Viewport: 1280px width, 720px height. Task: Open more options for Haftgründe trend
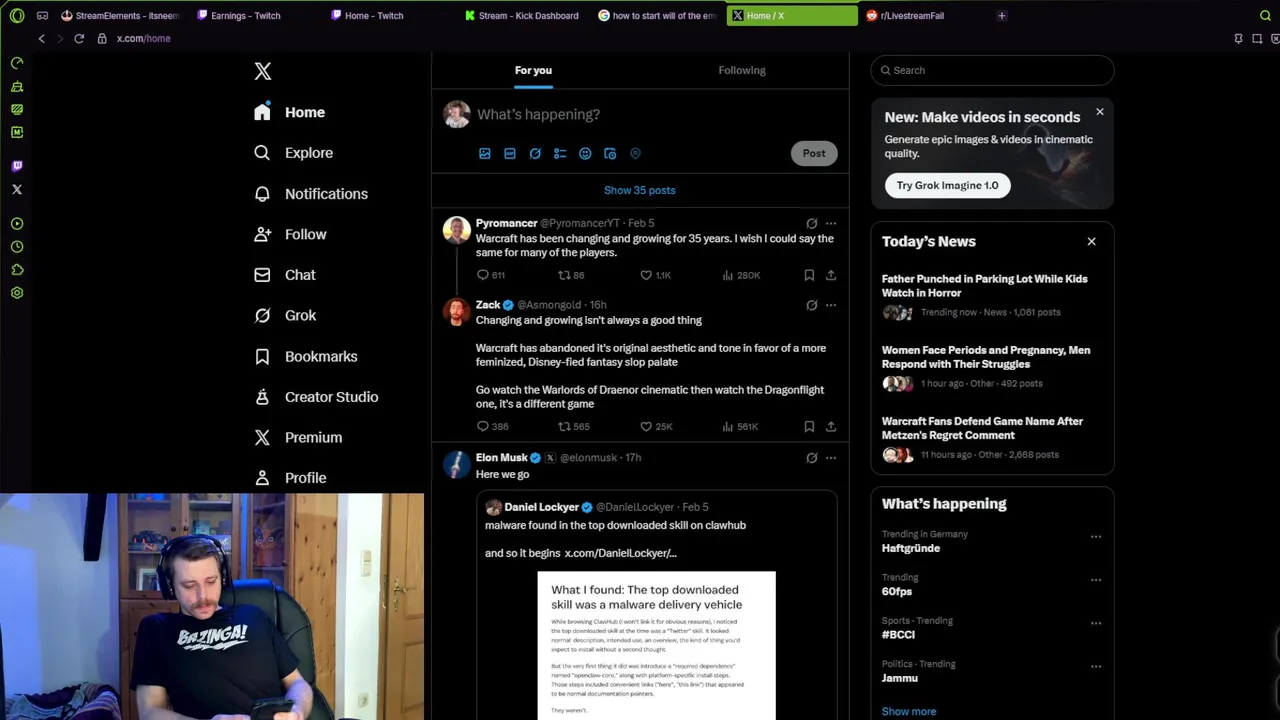point(1096,536)
